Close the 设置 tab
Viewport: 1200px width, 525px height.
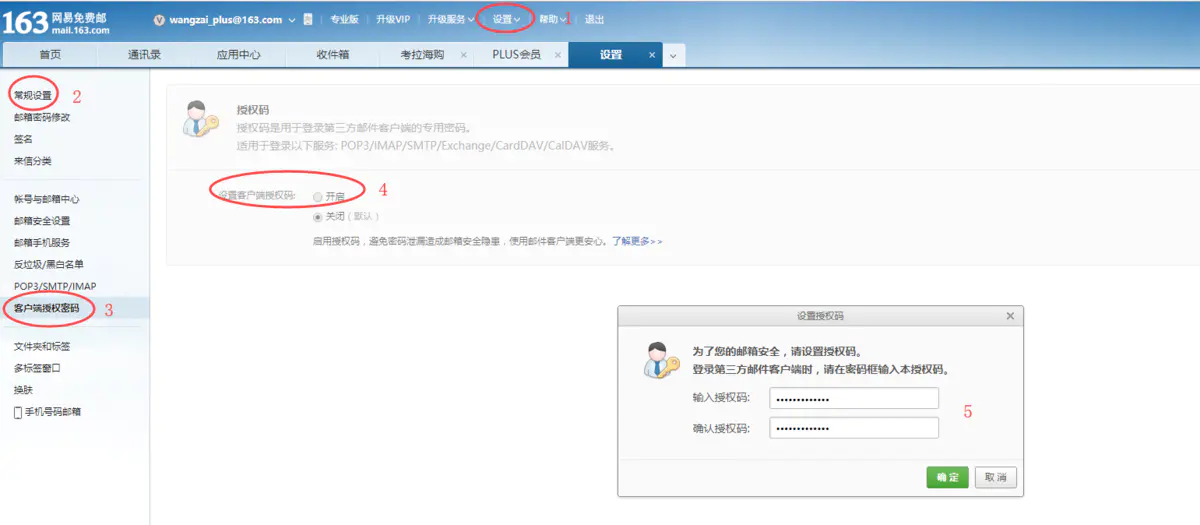[x=652, y=55]
